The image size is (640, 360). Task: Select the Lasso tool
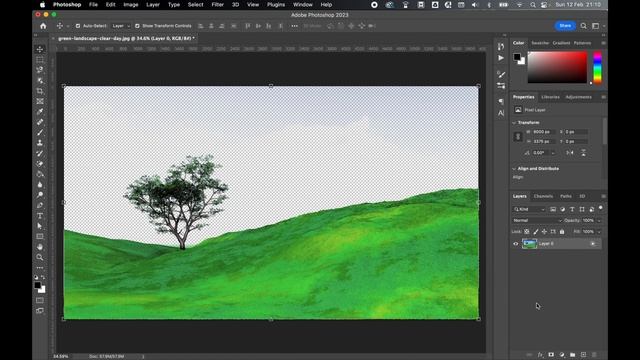point(40,70)
